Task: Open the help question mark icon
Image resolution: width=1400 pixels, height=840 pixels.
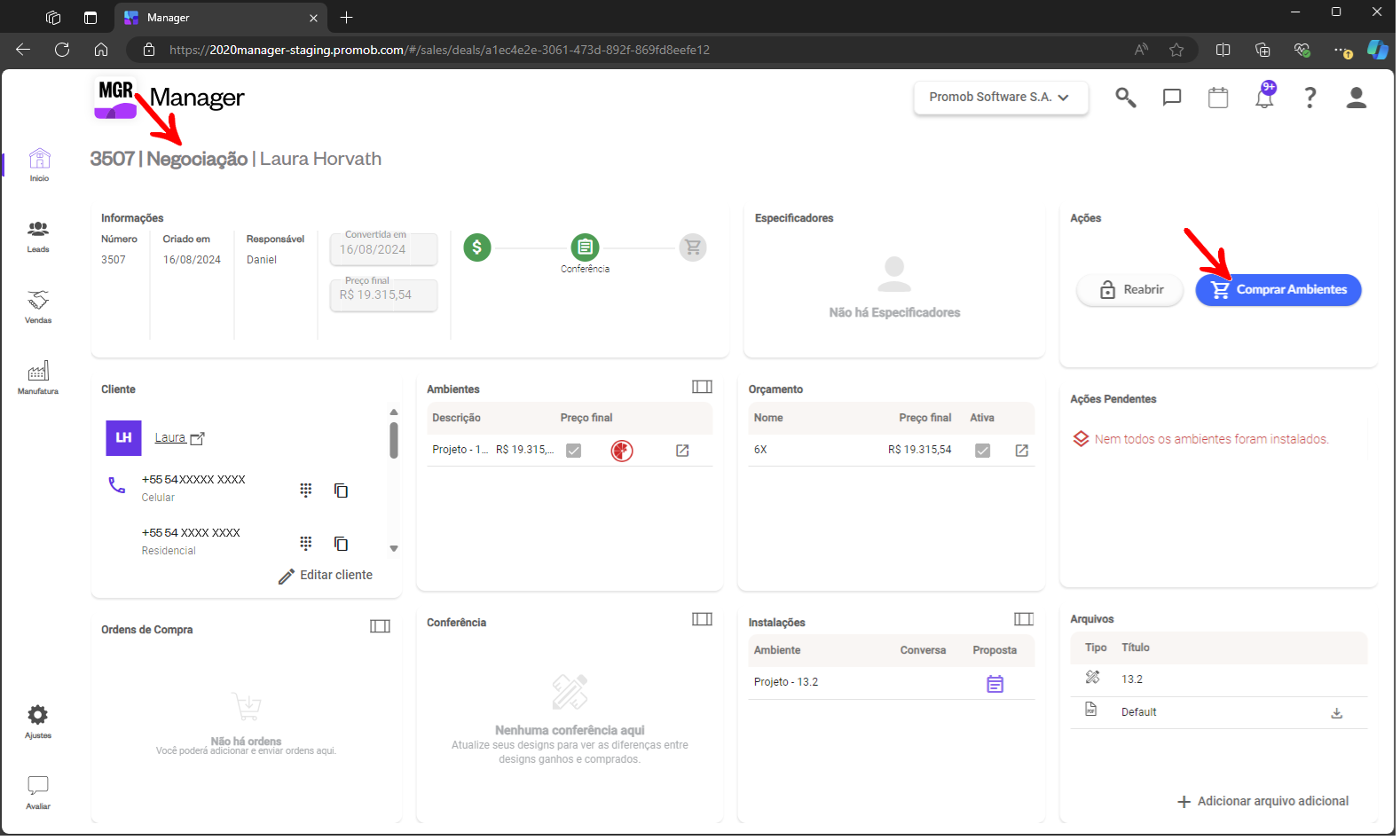Action: (x=1310, y=98)
